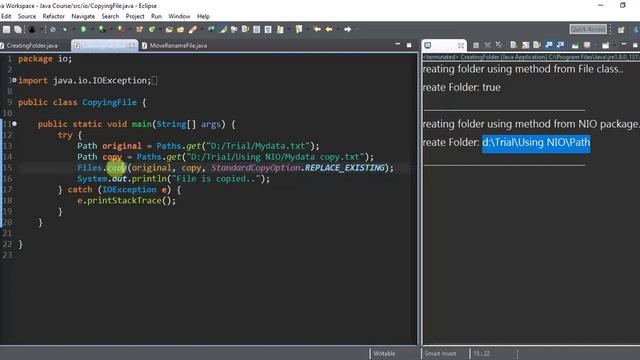The height and width of the screenshot is (360, 640).
Task: Toggle Pin Console button
Action: (575, 45)
